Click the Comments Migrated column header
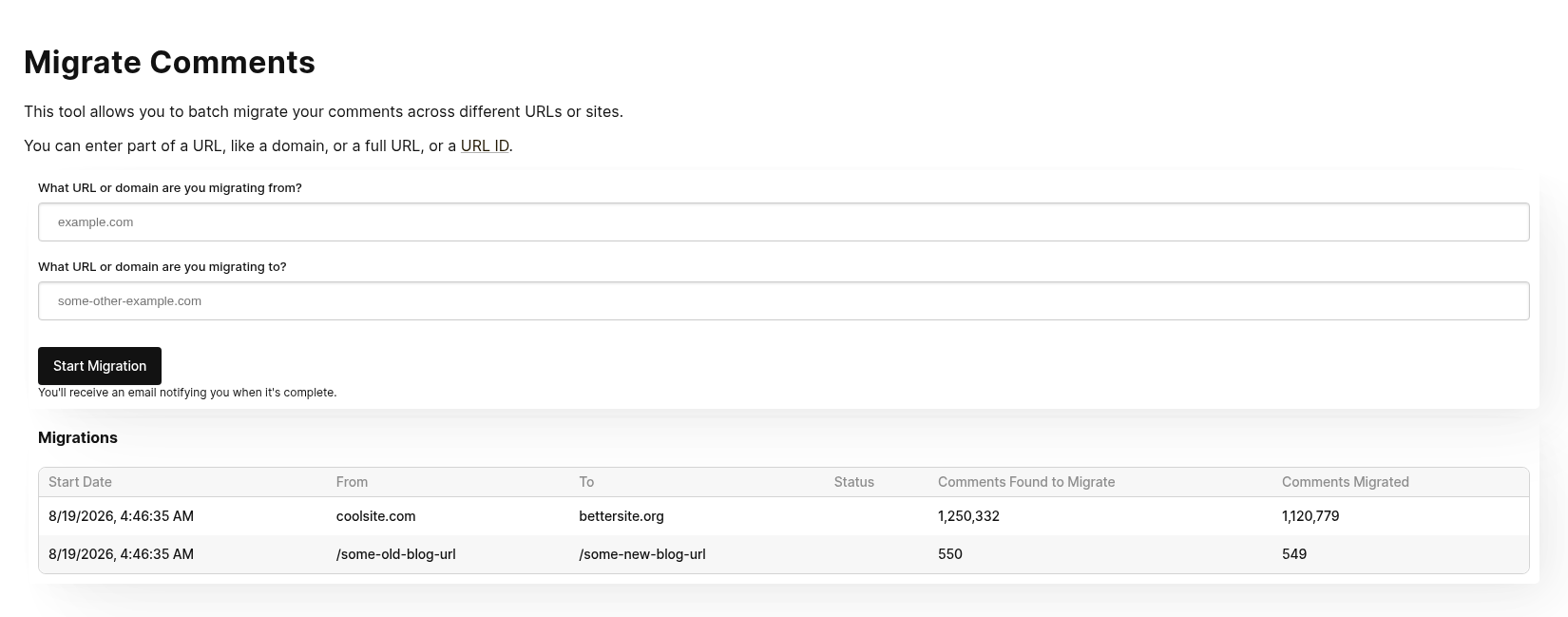The image size is (1568, 617). tap(1346, 482)
